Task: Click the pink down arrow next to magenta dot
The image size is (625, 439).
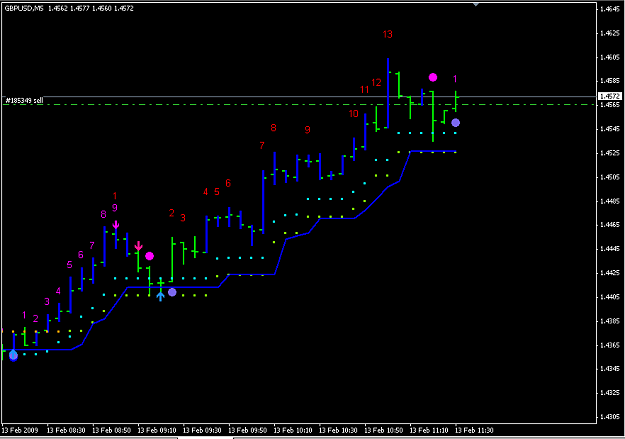Action: click(138, 246)
